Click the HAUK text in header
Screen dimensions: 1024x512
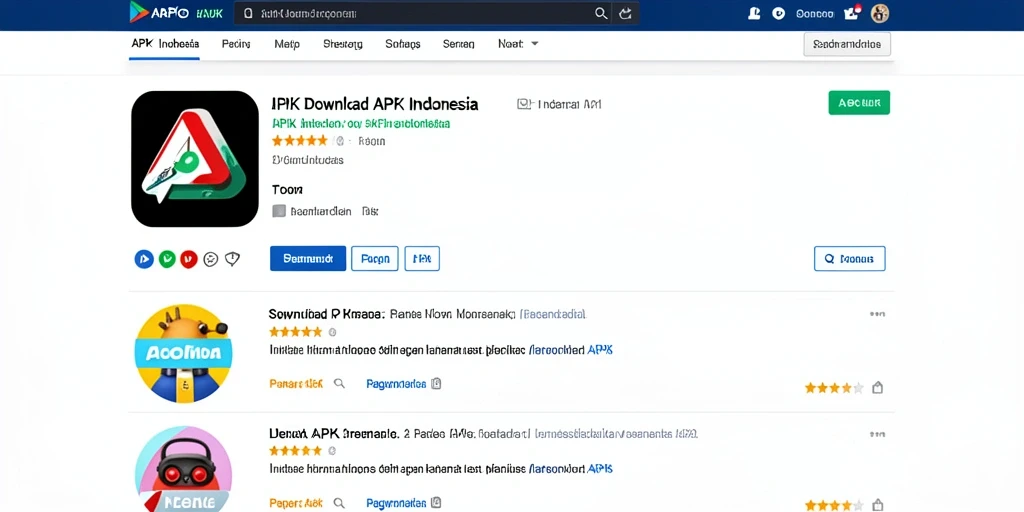210,13
